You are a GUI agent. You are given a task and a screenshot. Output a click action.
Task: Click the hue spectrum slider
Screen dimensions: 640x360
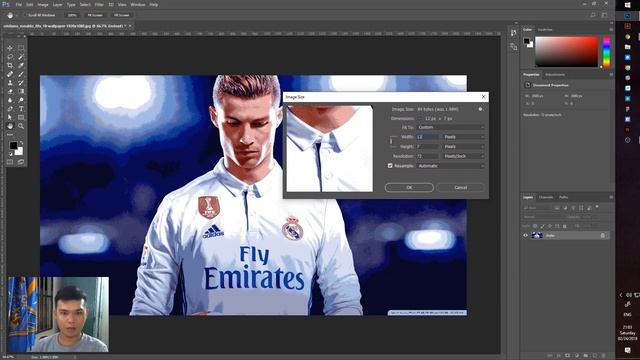[x=606, y=51]
